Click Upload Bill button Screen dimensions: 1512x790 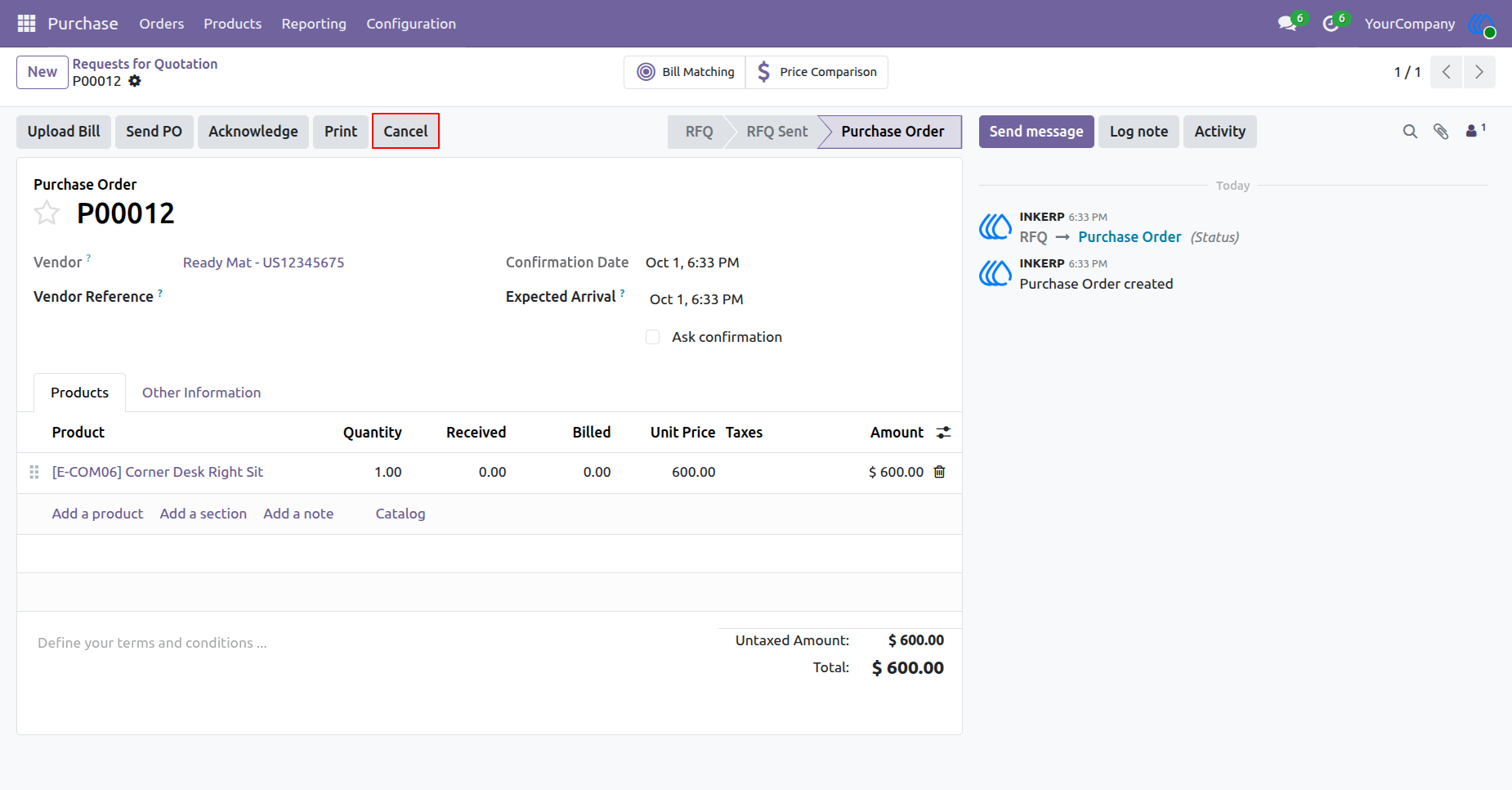[64, 132]
